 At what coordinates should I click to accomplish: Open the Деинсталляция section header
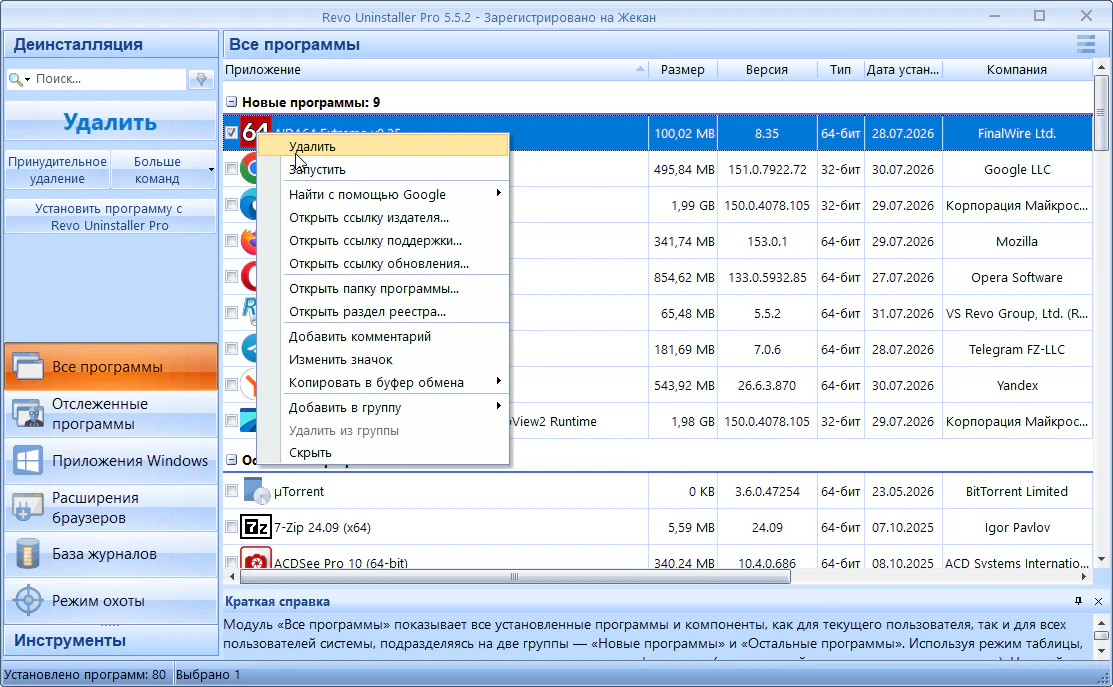(110, 44)
